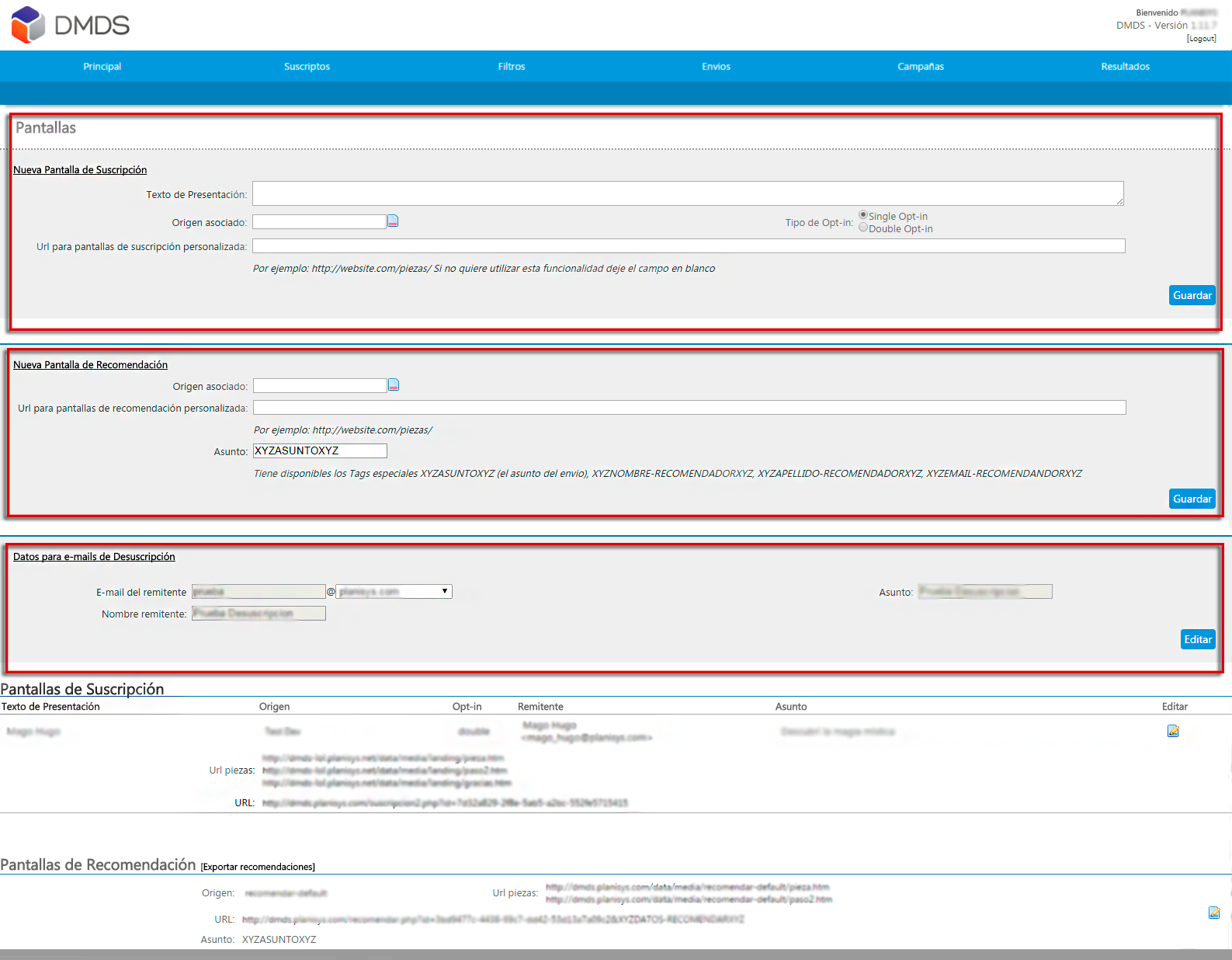Edit the Mago Hugo subscription screen icon

click(x=1173, y=731)
